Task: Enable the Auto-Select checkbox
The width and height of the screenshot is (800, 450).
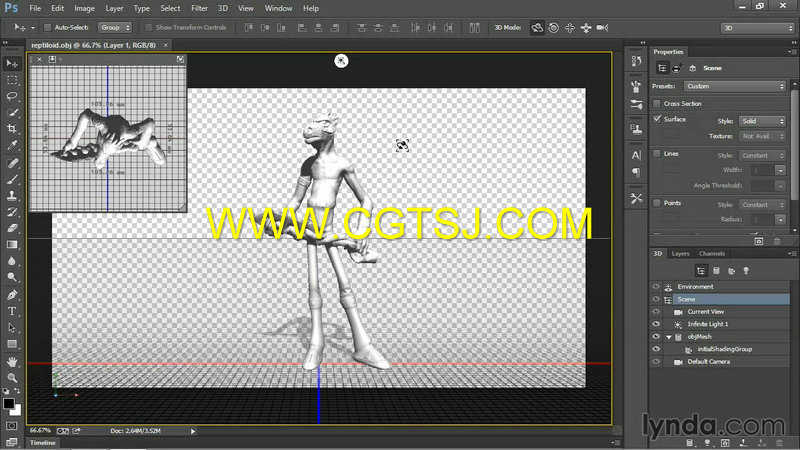Action: pyautogui.click(x=47, y=28)
